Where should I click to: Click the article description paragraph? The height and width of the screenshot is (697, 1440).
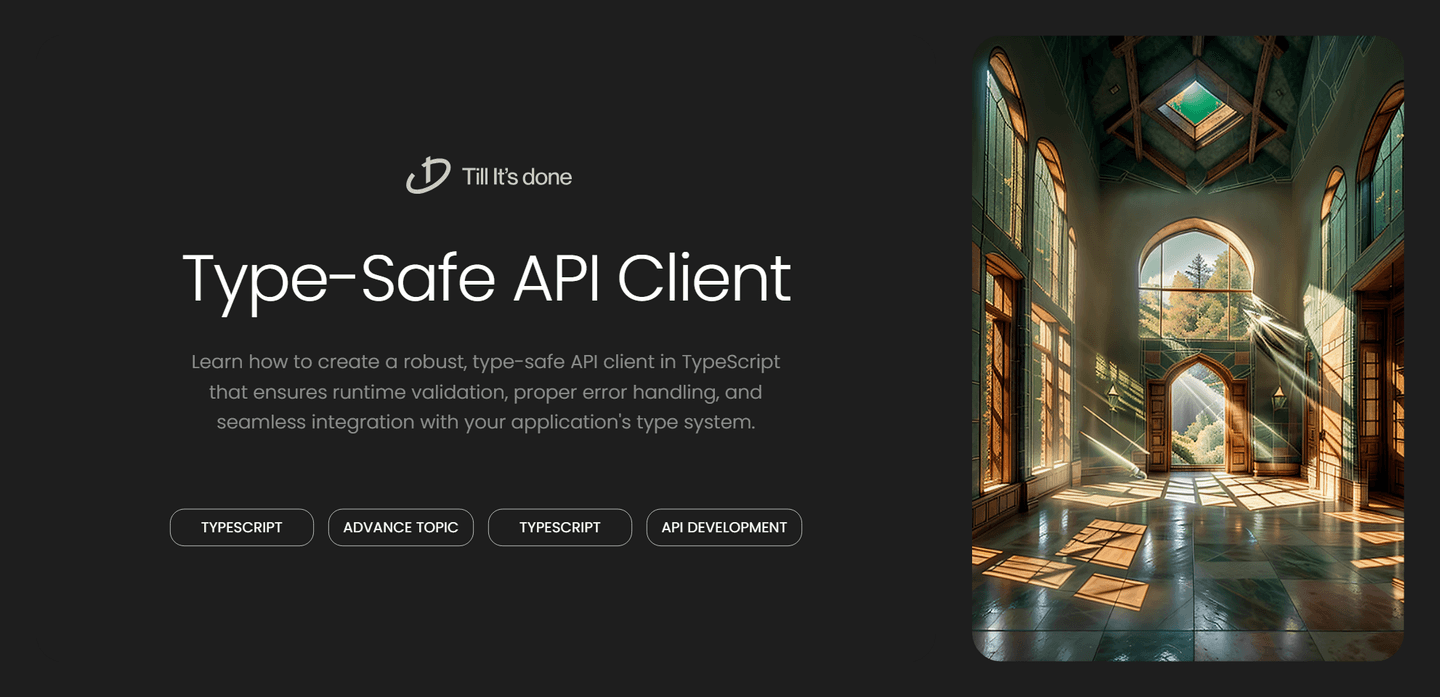(x=487, y=391)
